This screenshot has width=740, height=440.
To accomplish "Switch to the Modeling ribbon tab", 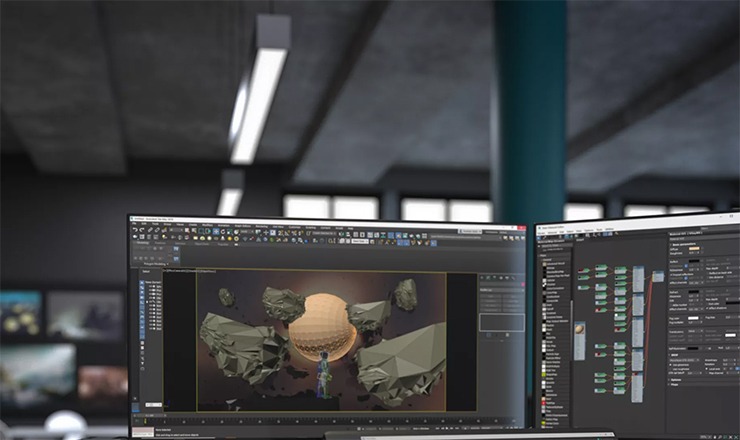I will tap(143, 243).
